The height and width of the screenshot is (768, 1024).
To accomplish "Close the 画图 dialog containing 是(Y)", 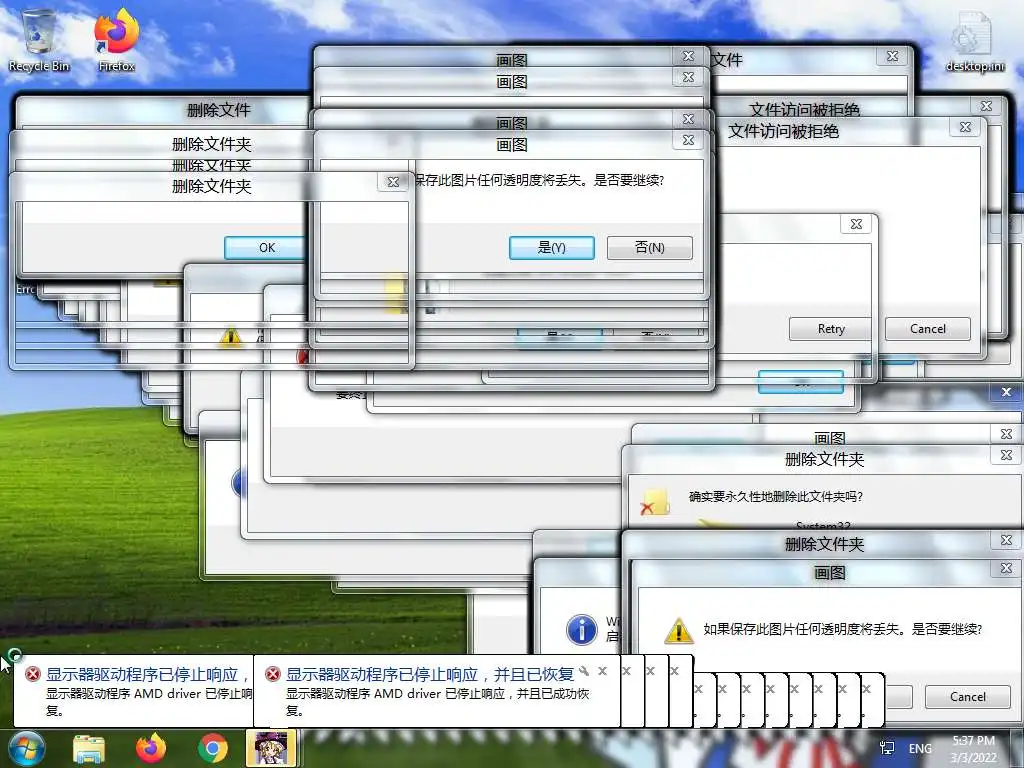I will [688, 140].
